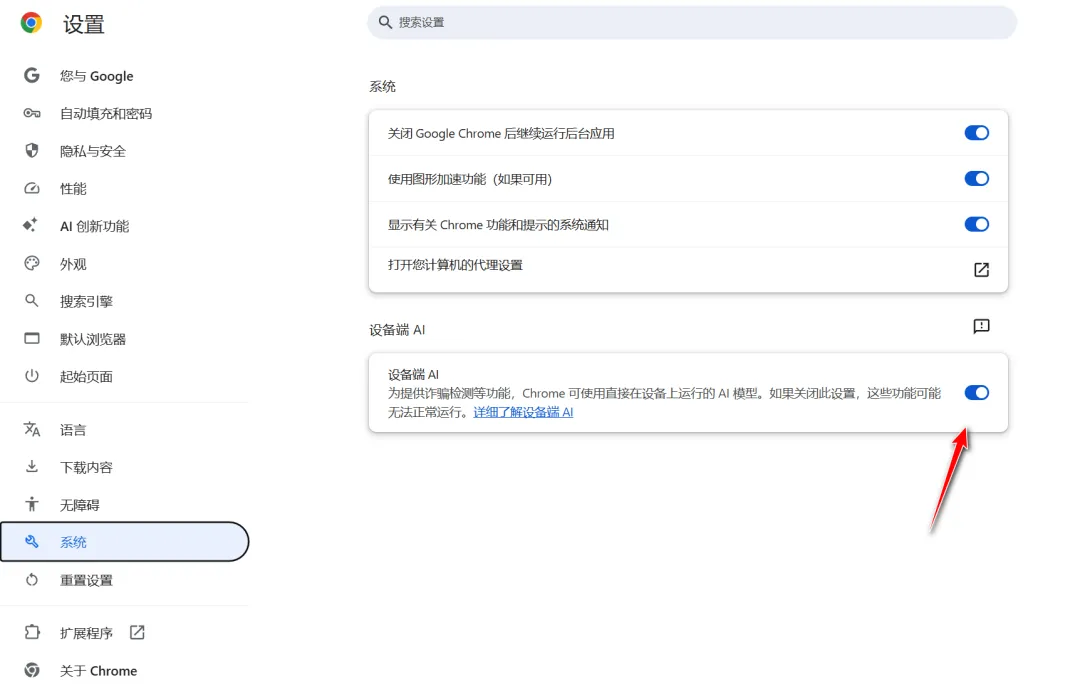
Task: Focus the 搜索设置 search field
Action: pyautogui.click(x=692, y=22)
